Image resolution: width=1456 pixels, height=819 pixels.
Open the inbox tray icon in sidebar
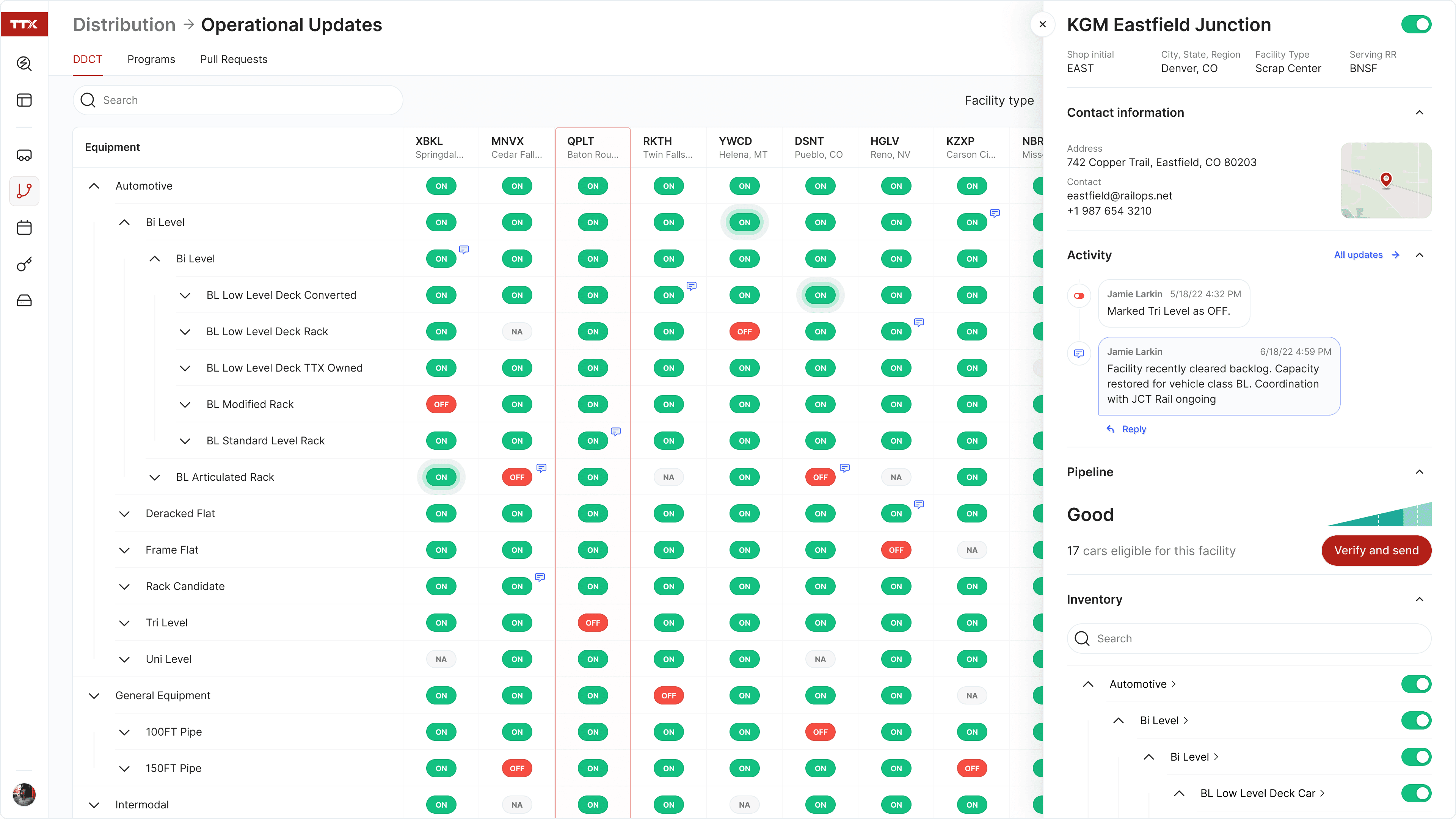(24, 300)
